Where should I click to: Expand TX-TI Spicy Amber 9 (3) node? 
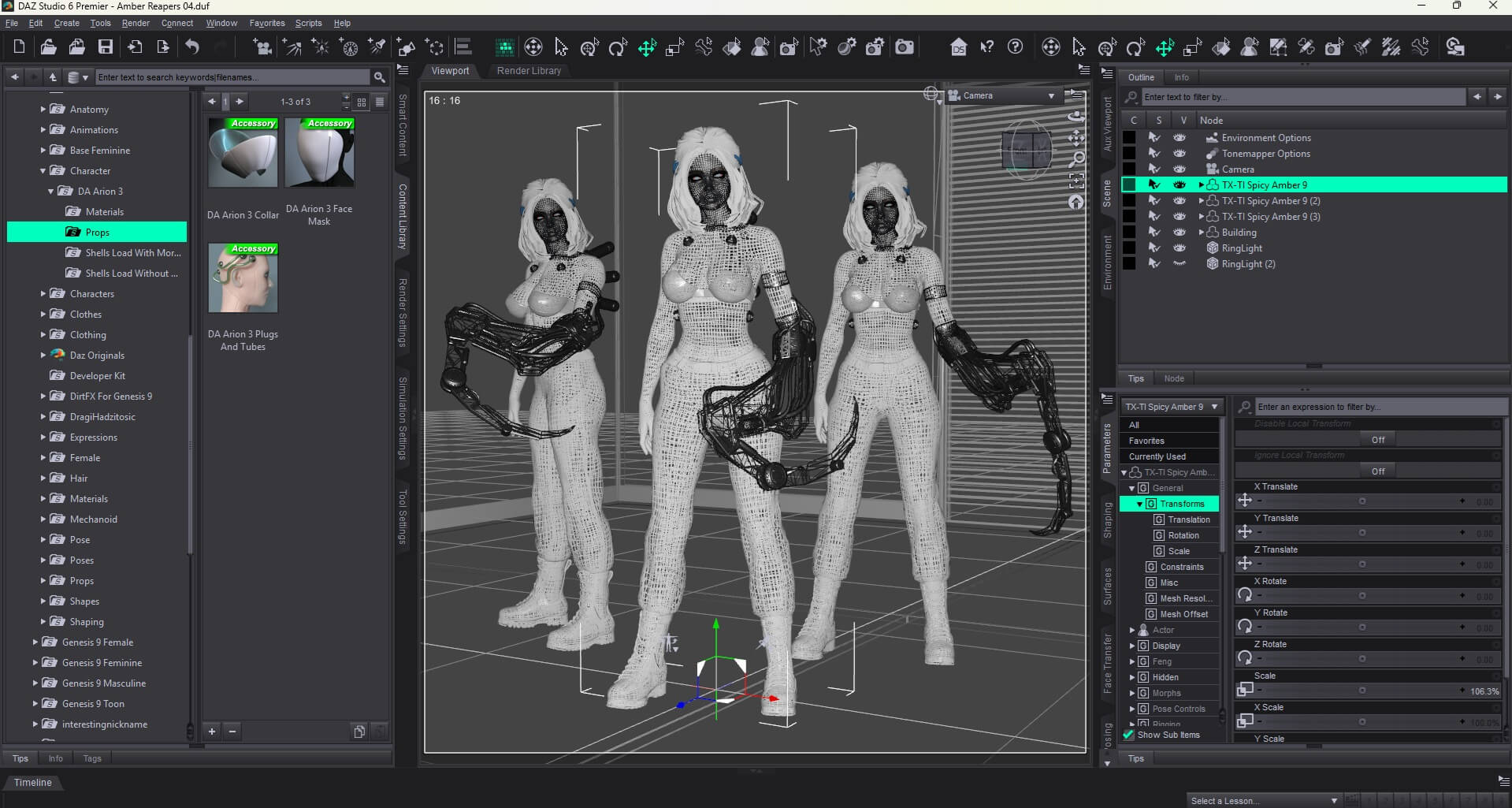coord(1201,217)
